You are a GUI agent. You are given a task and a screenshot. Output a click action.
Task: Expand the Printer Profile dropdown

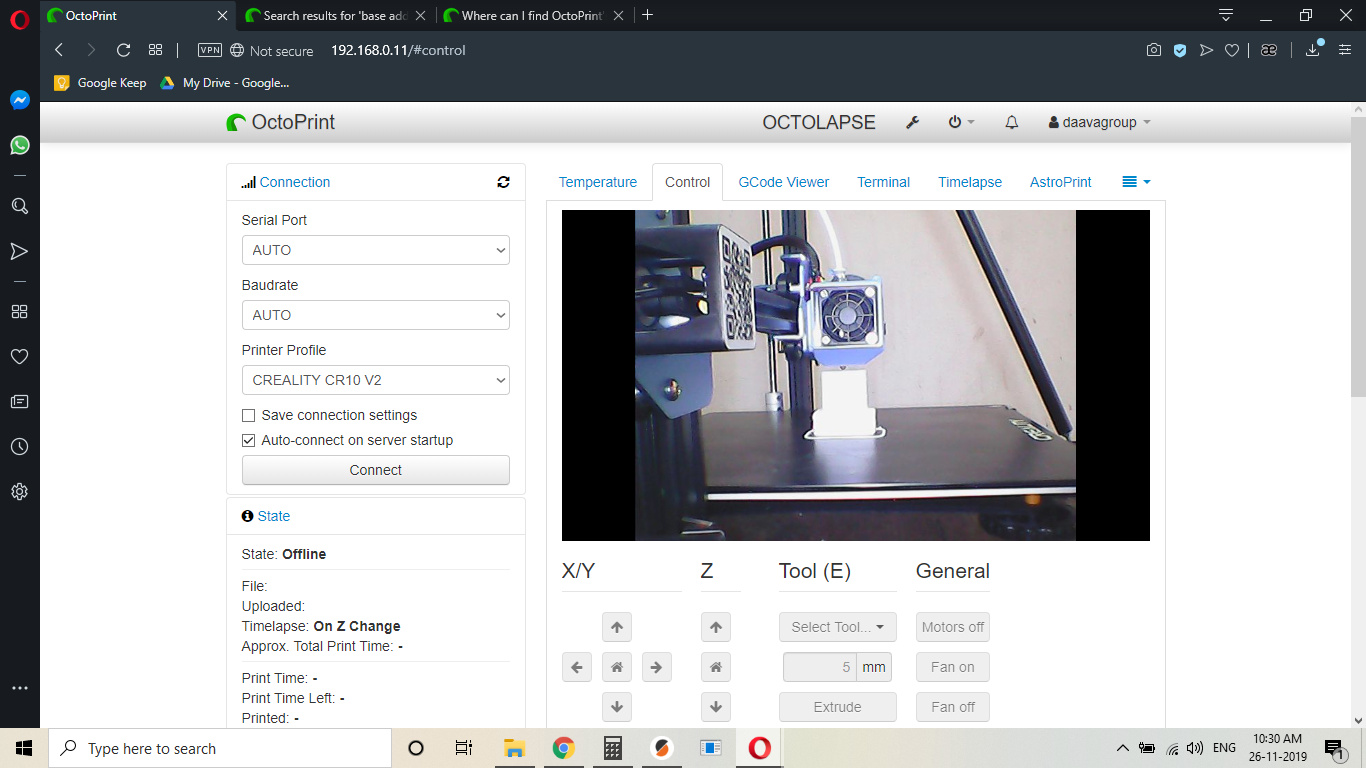(x=375, y=380)
